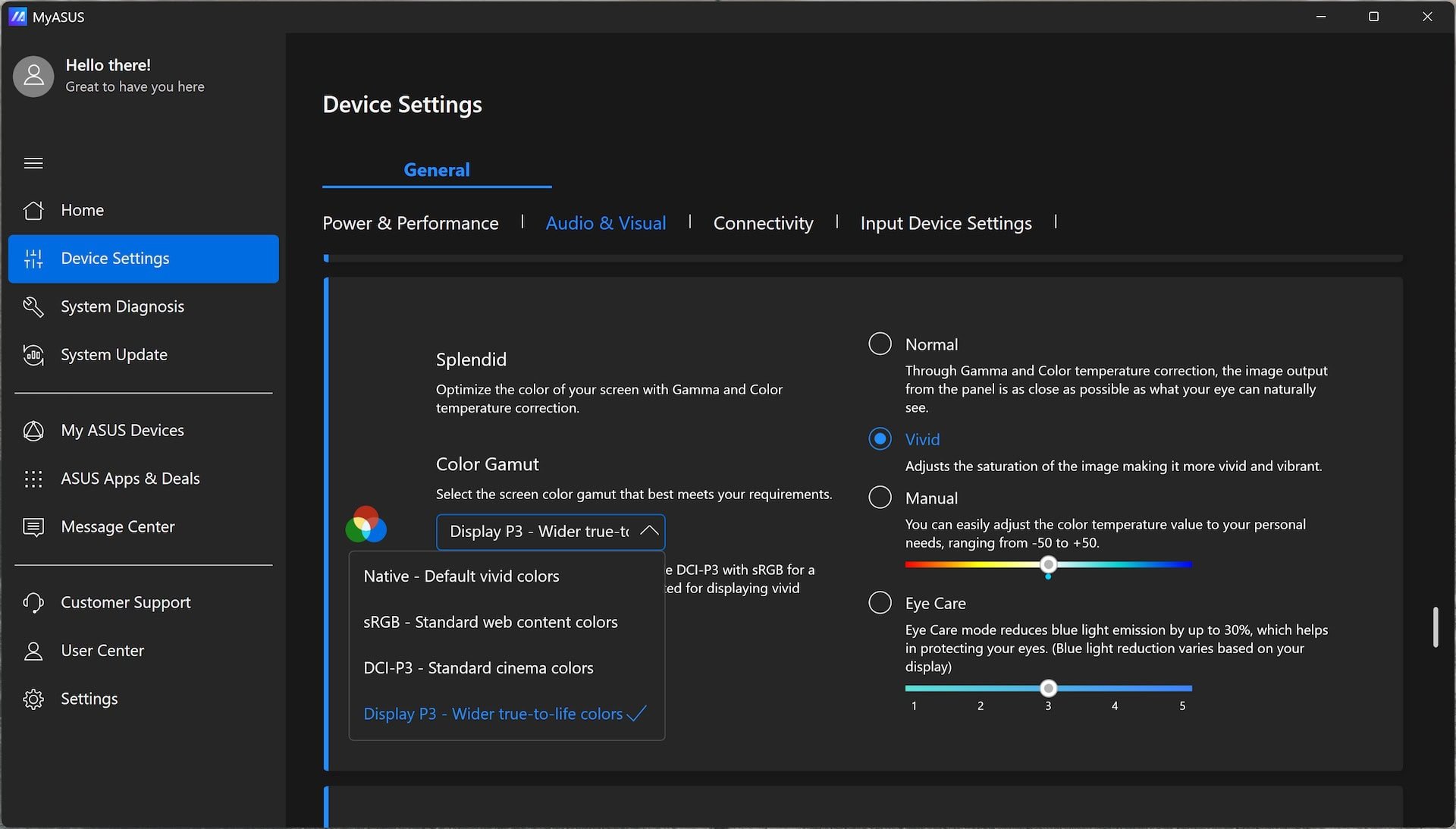The width and height of the screenshot is (1456, 829).
Task: Go to Home in sidebar
Action: tap(143, 210)
